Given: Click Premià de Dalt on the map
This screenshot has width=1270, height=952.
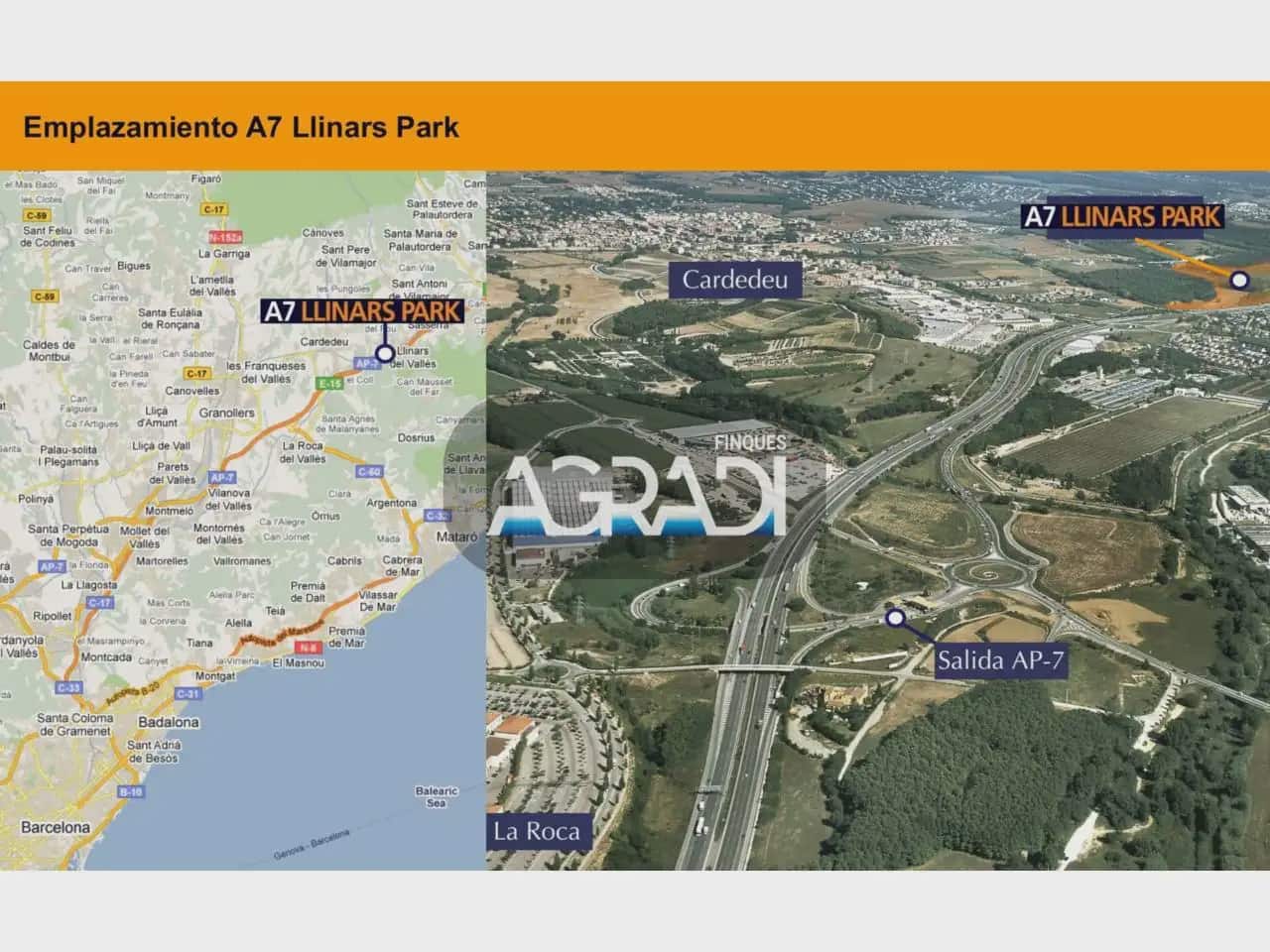Looking at the screenshot, I should click(x=308, y=592).
